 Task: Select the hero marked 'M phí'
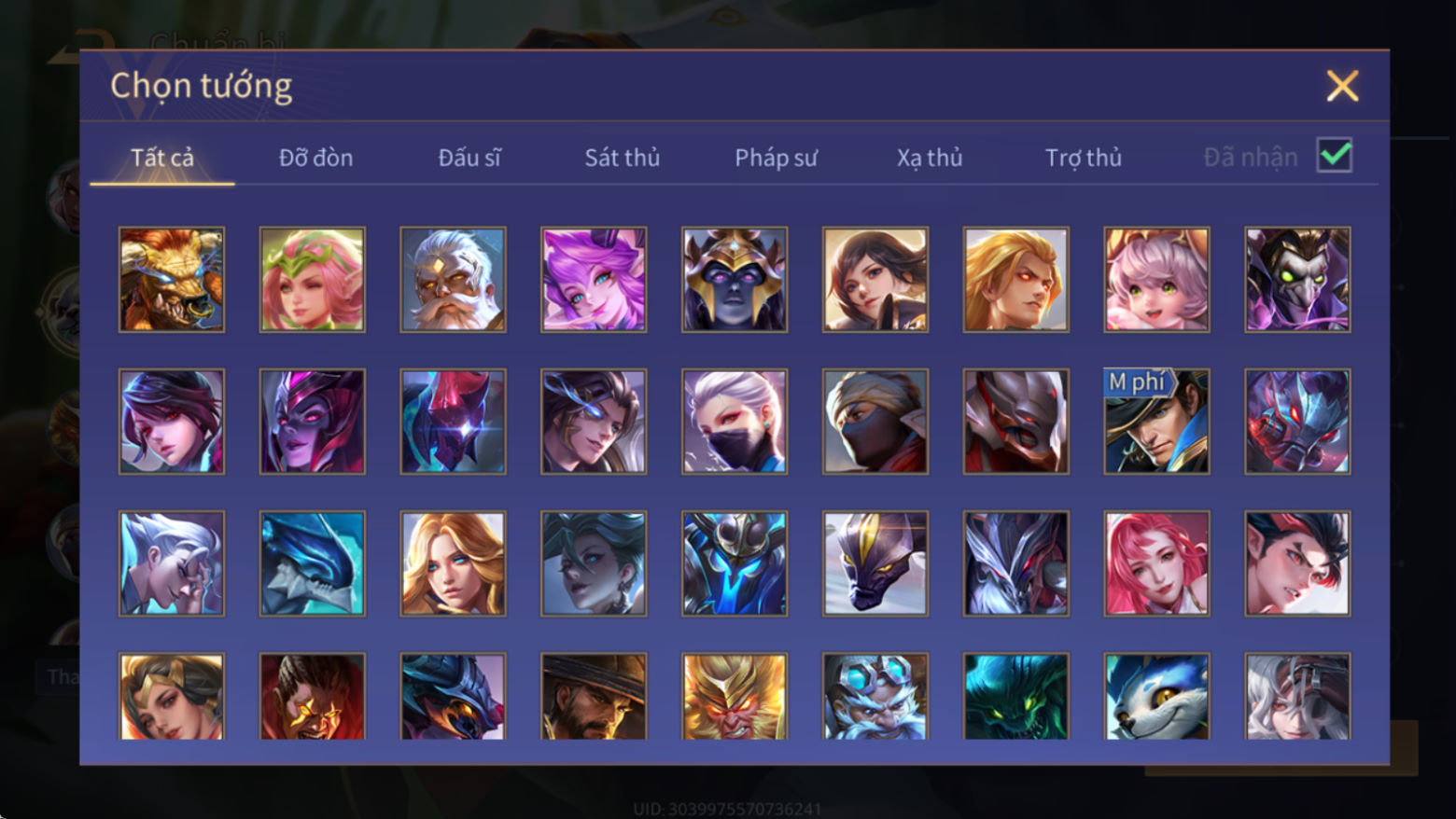1156,421
